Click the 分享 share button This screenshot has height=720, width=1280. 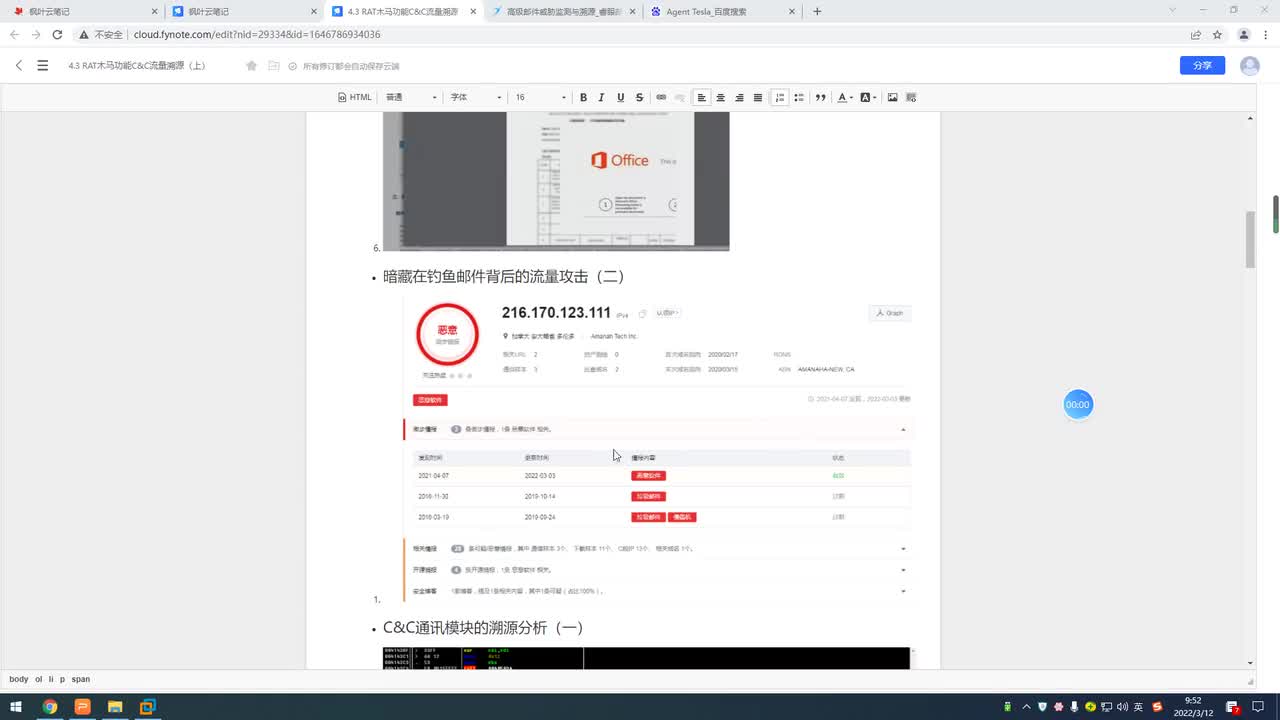[x=1202, y=65]
